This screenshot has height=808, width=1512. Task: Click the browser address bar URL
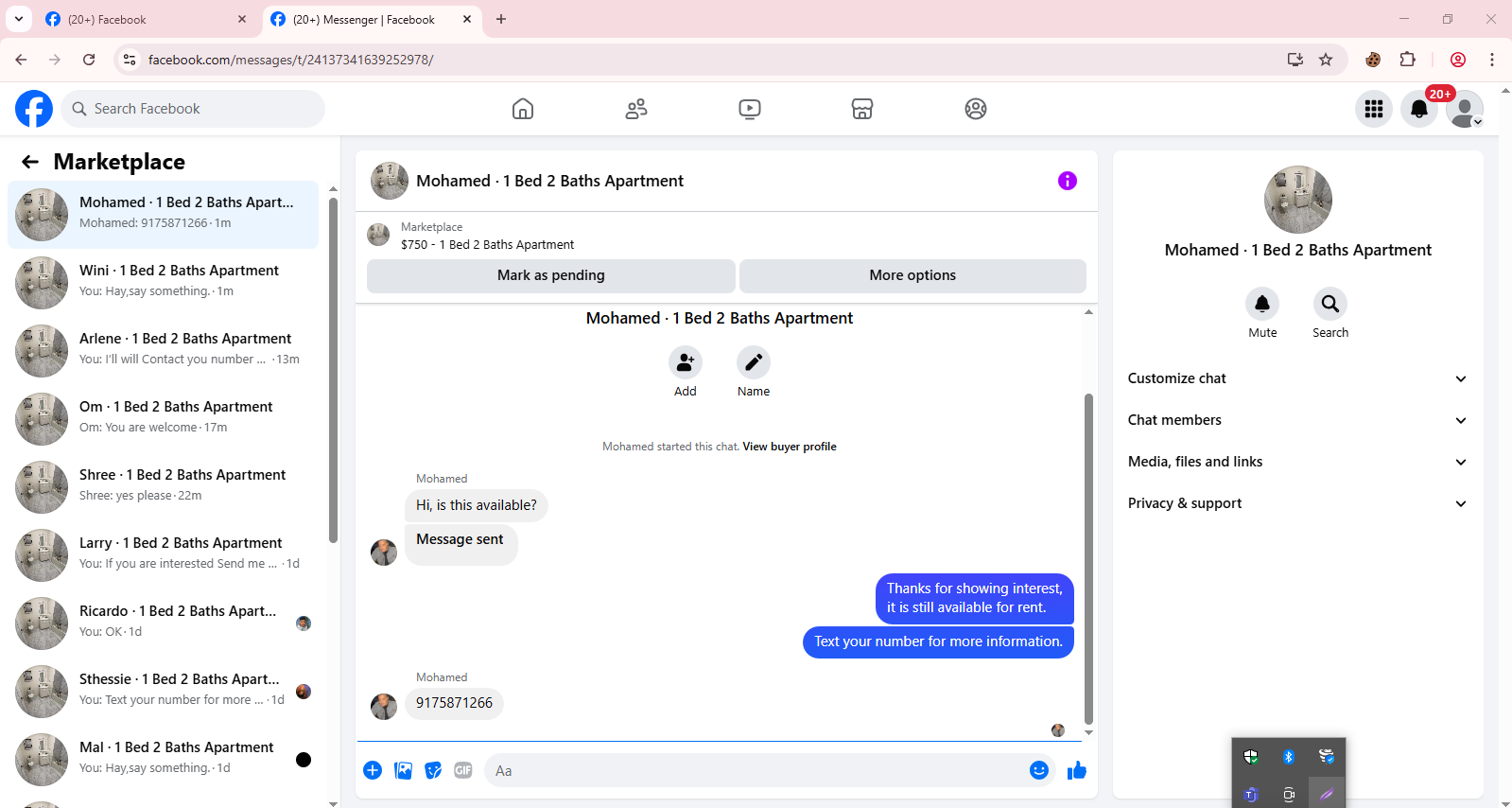coord(290,60)
